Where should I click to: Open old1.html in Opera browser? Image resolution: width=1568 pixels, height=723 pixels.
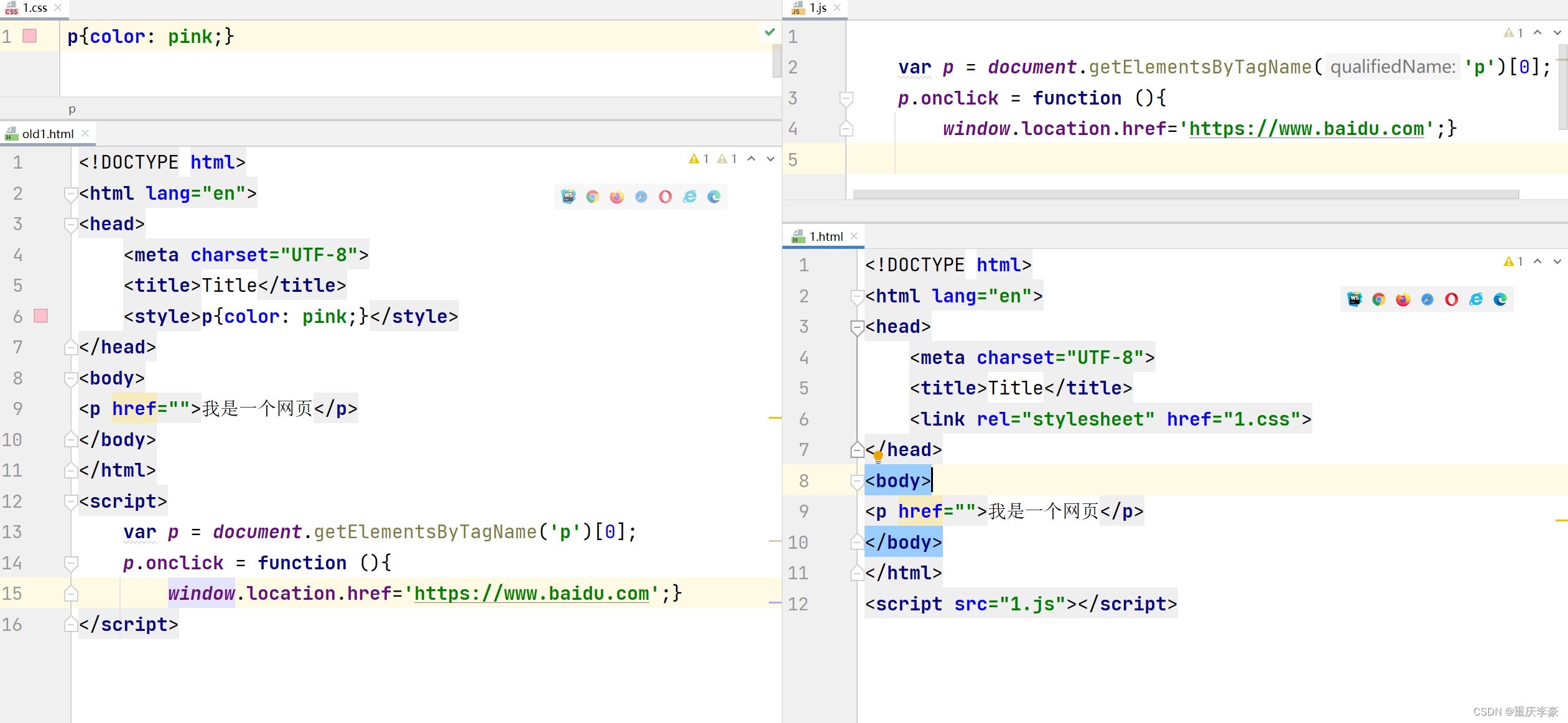tap(666, 197)
